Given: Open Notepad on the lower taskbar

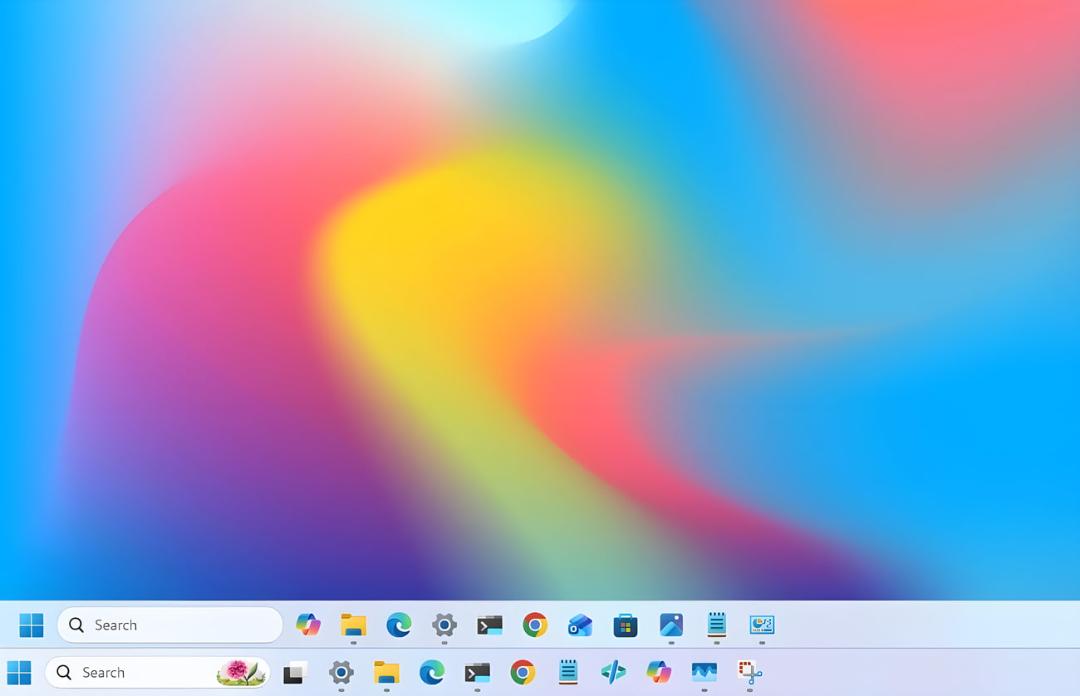Looking at the screenshot, I should coord(568,672).
